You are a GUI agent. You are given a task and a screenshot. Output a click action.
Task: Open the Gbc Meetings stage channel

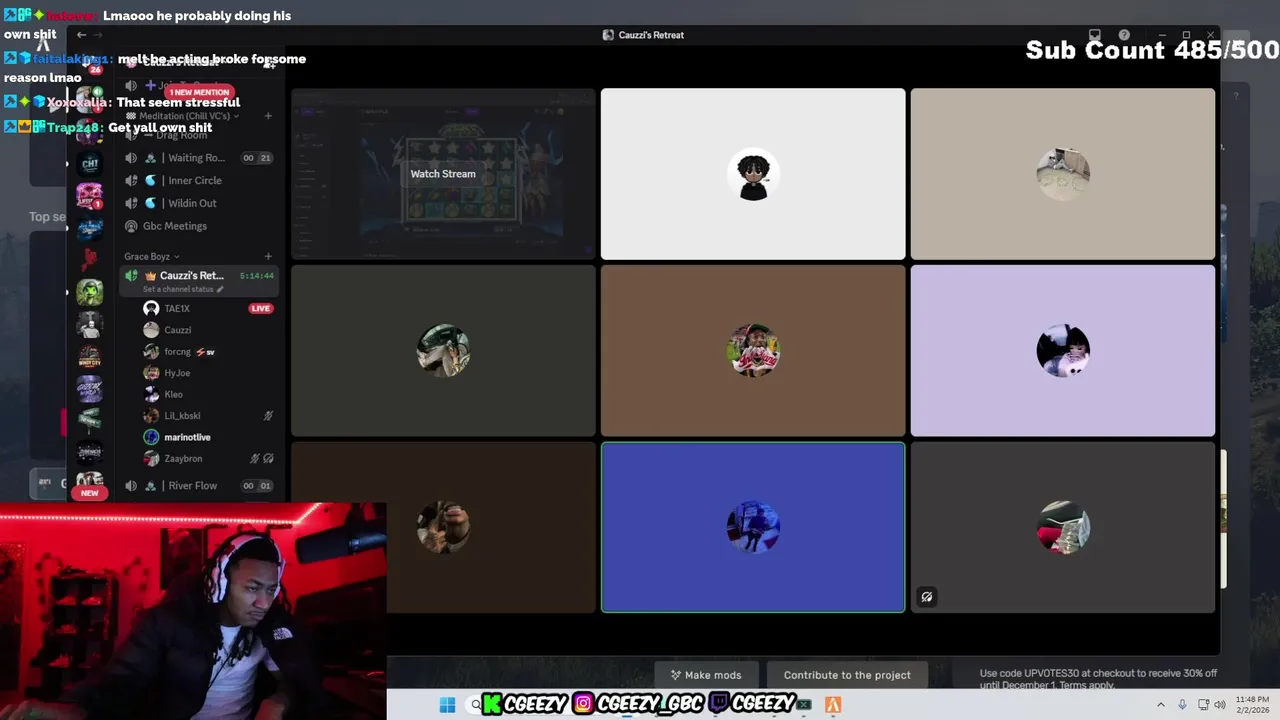[198, 226]
